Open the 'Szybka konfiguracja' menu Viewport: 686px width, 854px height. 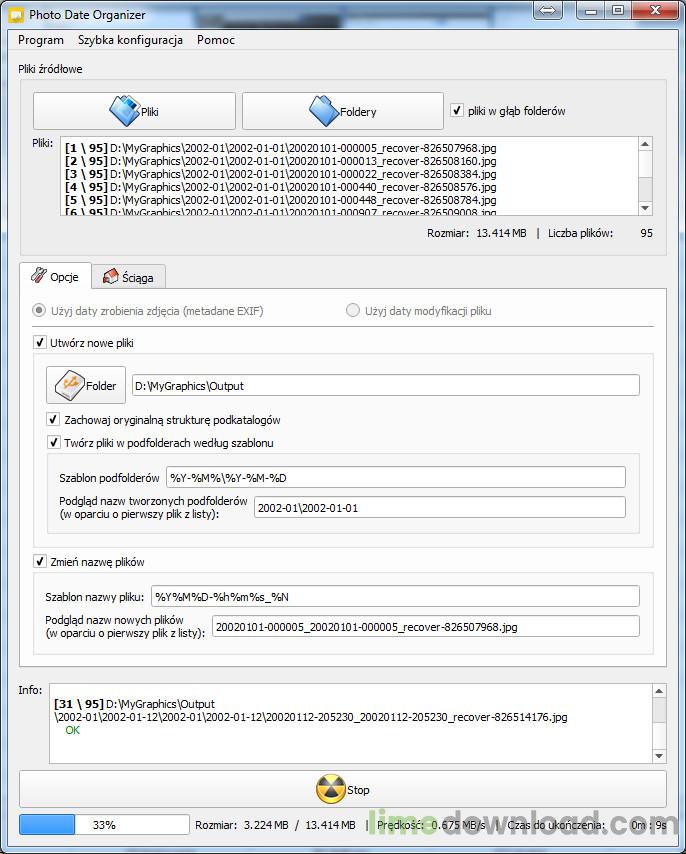click(130, 40)
